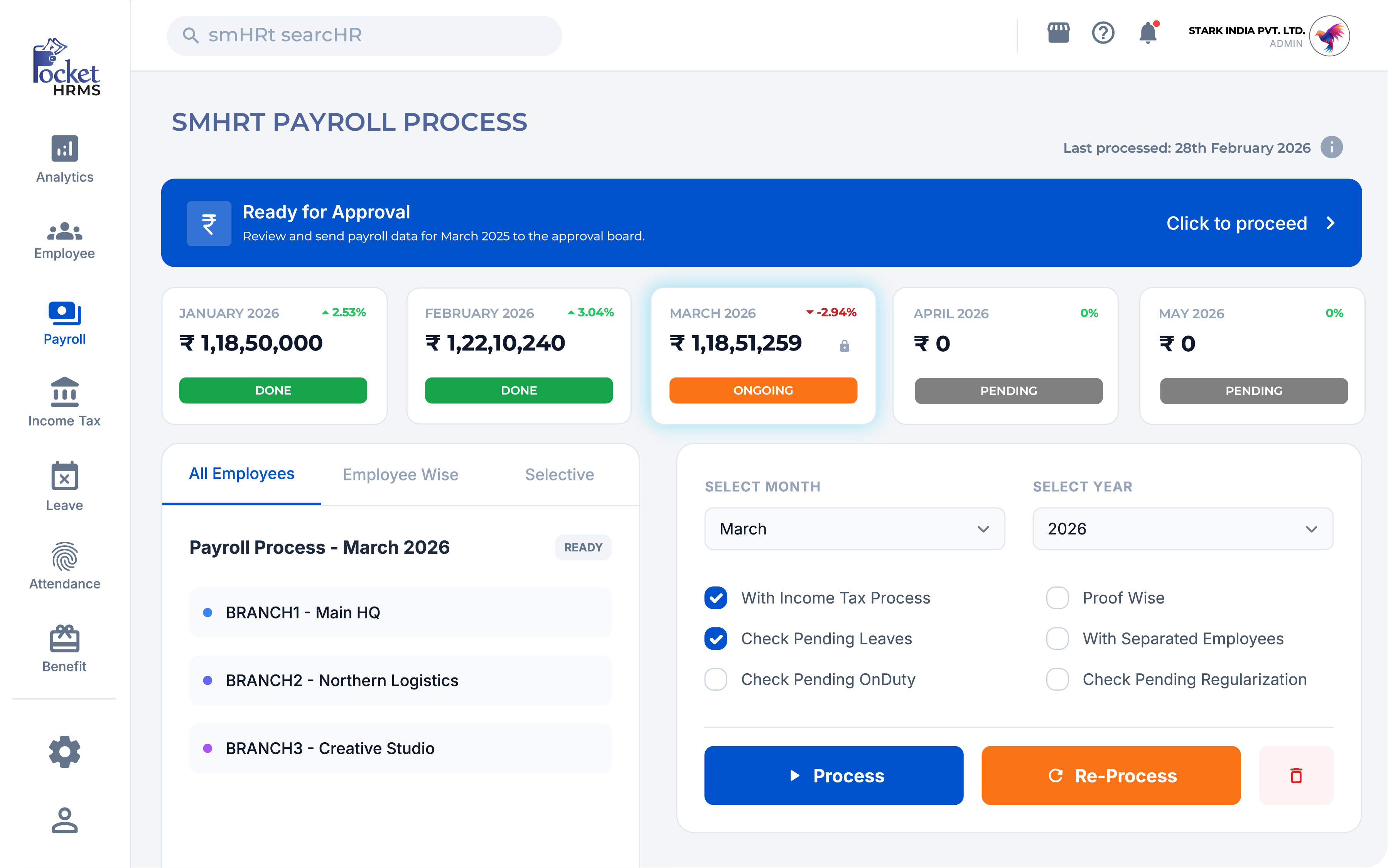Click the ₹ 1,18,51,259 amount
Viewport: 1388px width, 868px height.
point(735,343)
